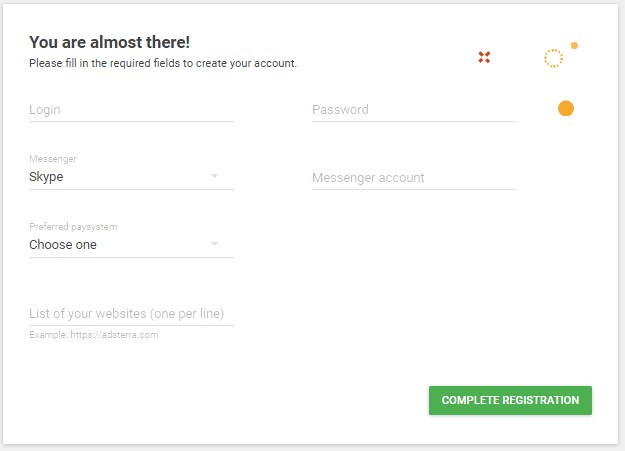Screen dimensions: 625x451
Task: Open the Choose one paysystem dropdown
Action: (131, 244)
